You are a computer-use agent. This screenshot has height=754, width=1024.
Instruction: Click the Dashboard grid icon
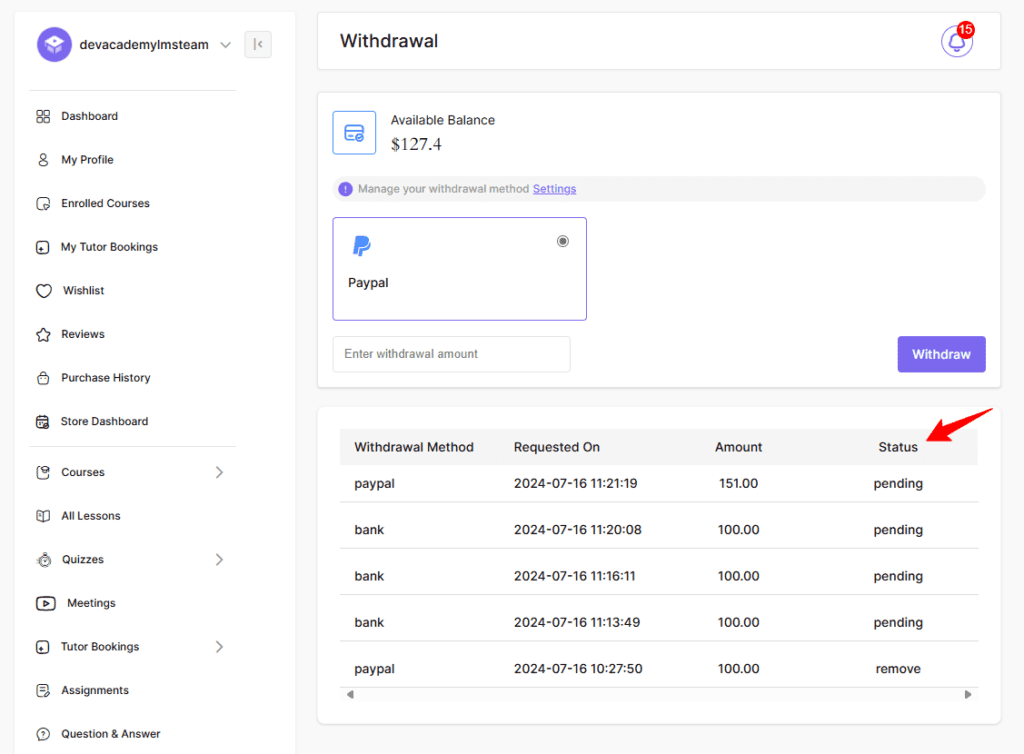[43, 116]
